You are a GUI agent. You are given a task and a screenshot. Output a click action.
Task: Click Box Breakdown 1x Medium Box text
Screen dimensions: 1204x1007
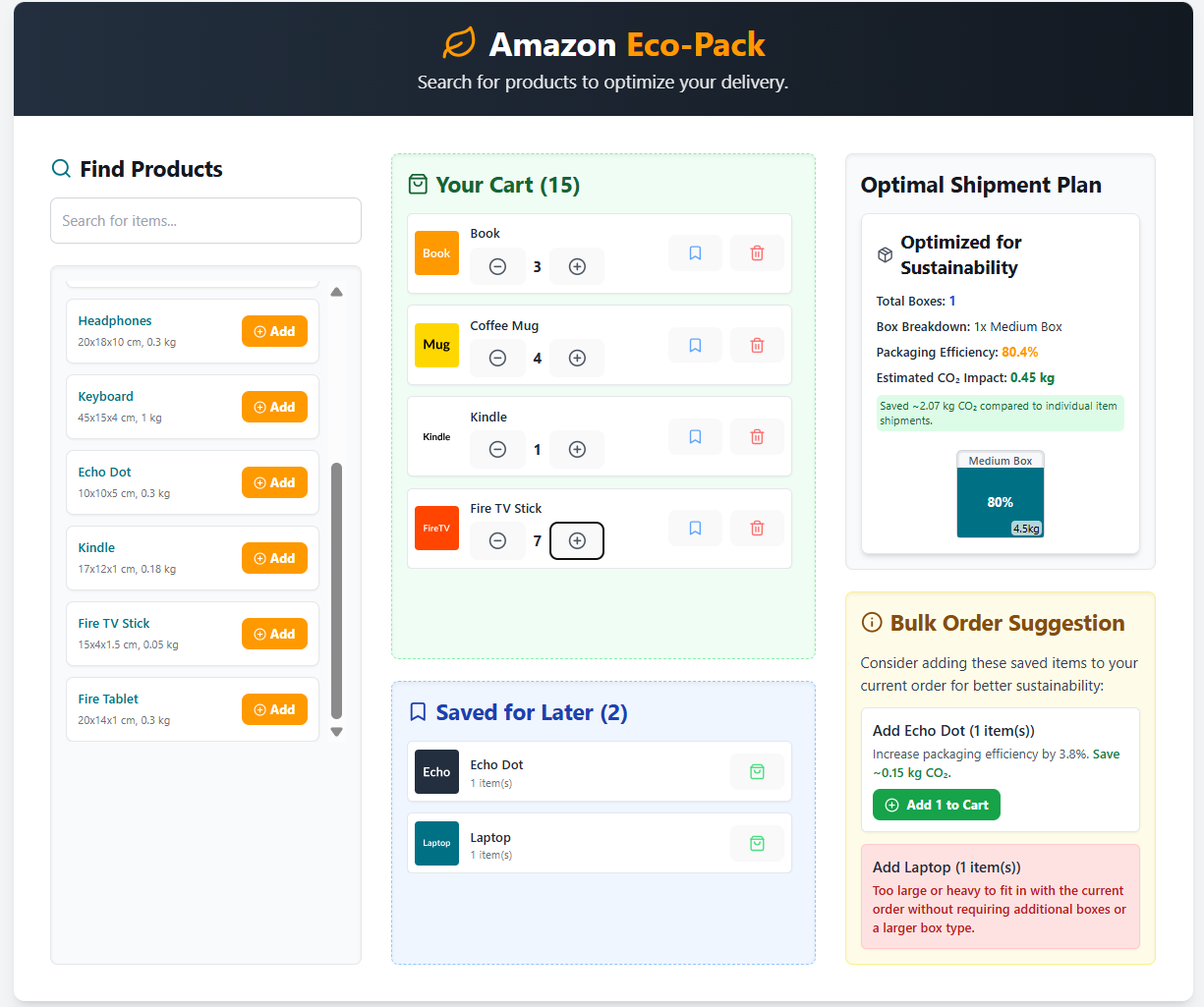(x=969, y=327)
